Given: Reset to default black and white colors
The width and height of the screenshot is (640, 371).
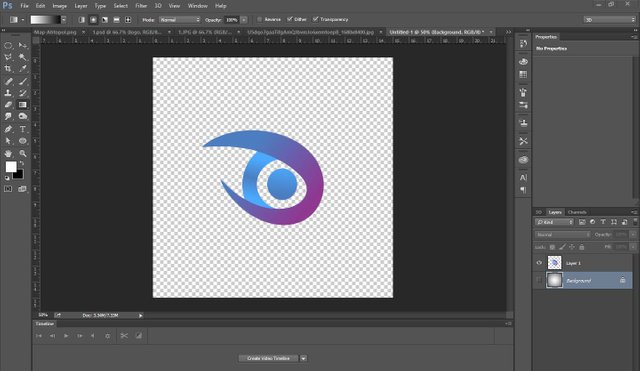Looking at the screenshot, I should coord(7,178).
